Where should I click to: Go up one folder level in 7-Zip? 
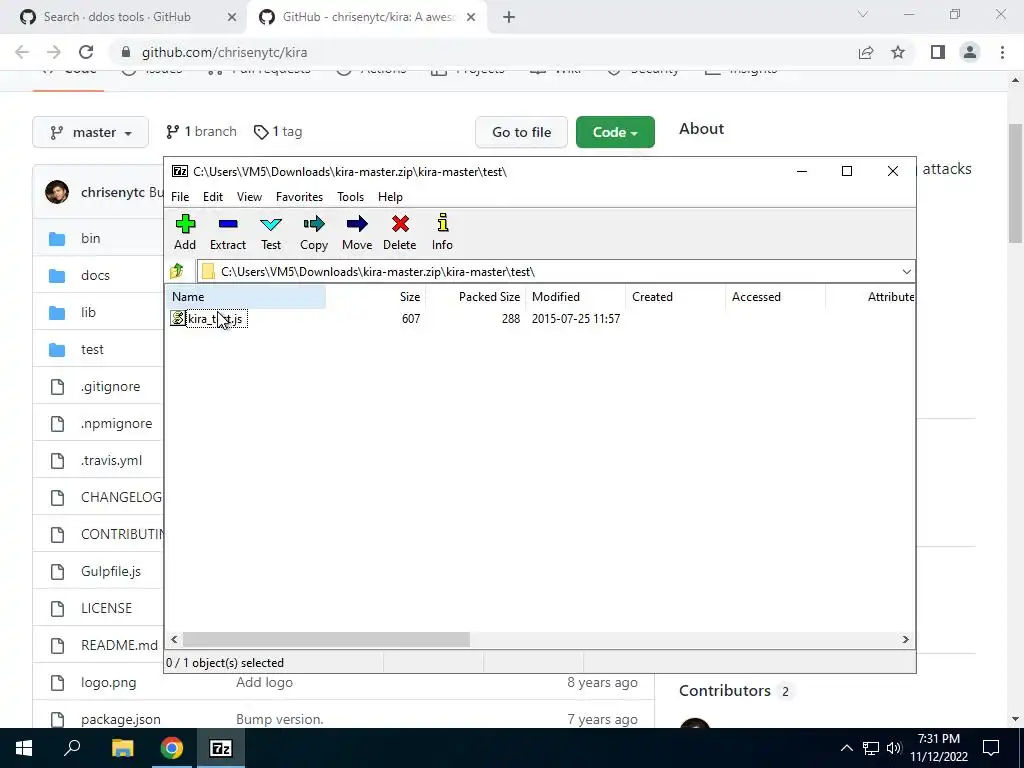click(x=176, y=271)
